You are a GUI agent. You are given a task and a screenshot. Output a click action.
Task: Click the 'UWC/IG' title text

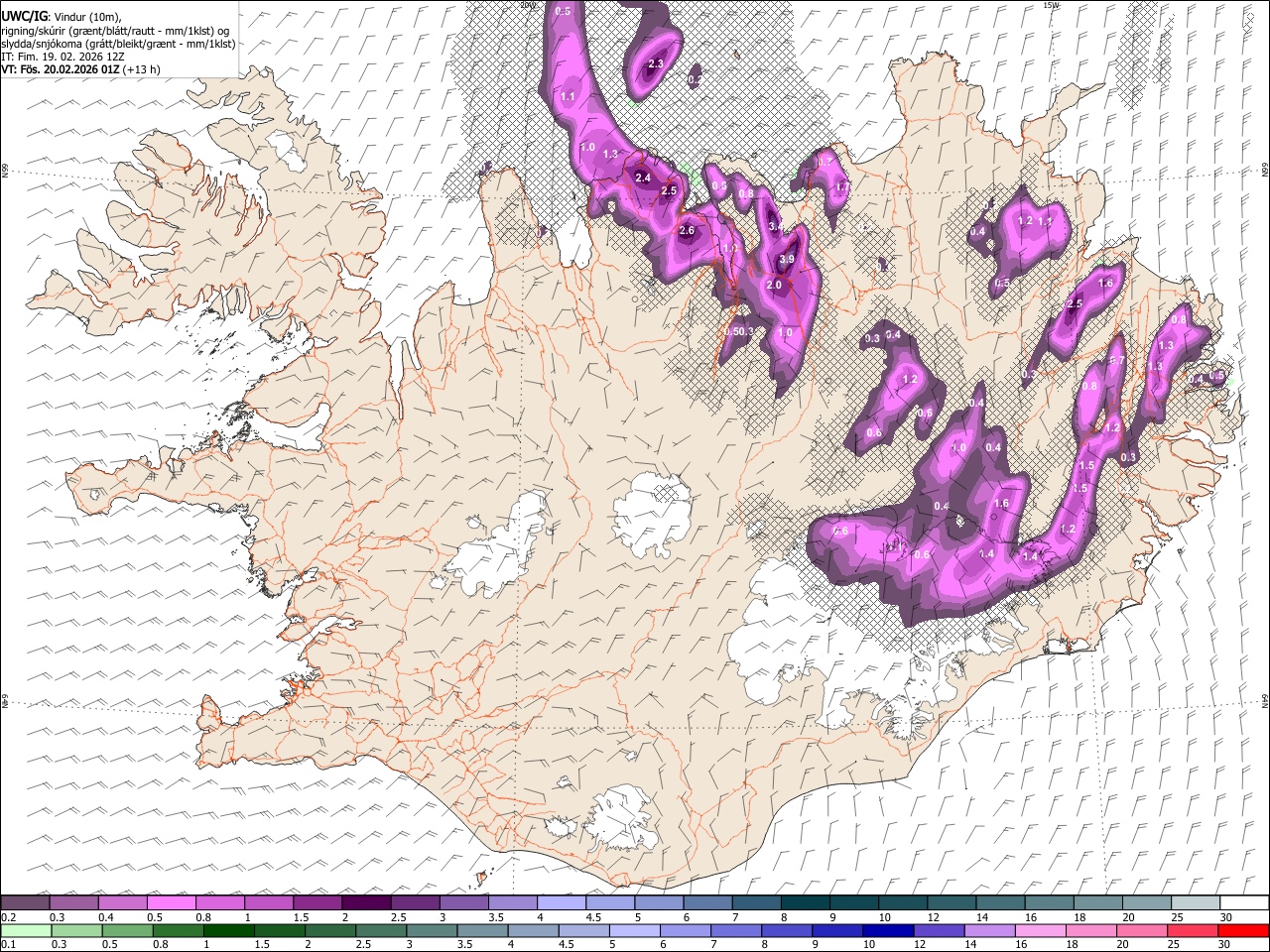pos(24,16)
